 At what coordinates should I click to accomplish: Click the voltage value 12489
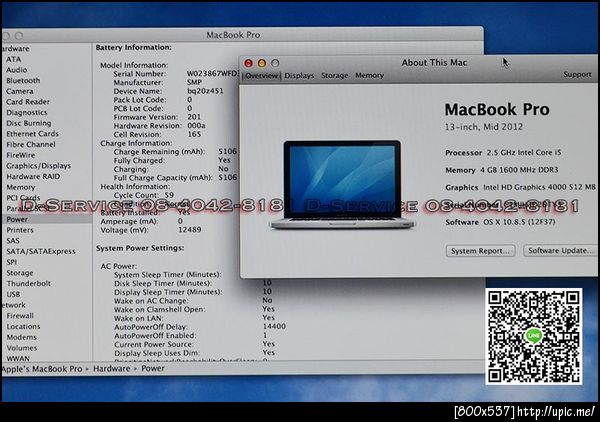[190, 230]
